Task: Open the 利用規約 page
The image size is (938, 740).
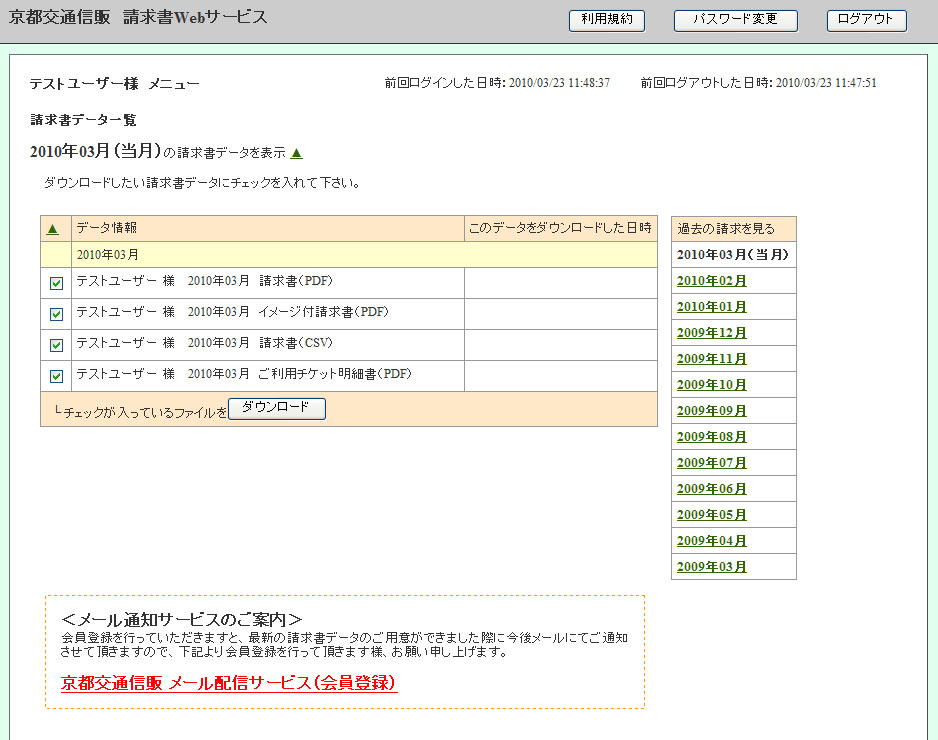Action: (606, 20)
